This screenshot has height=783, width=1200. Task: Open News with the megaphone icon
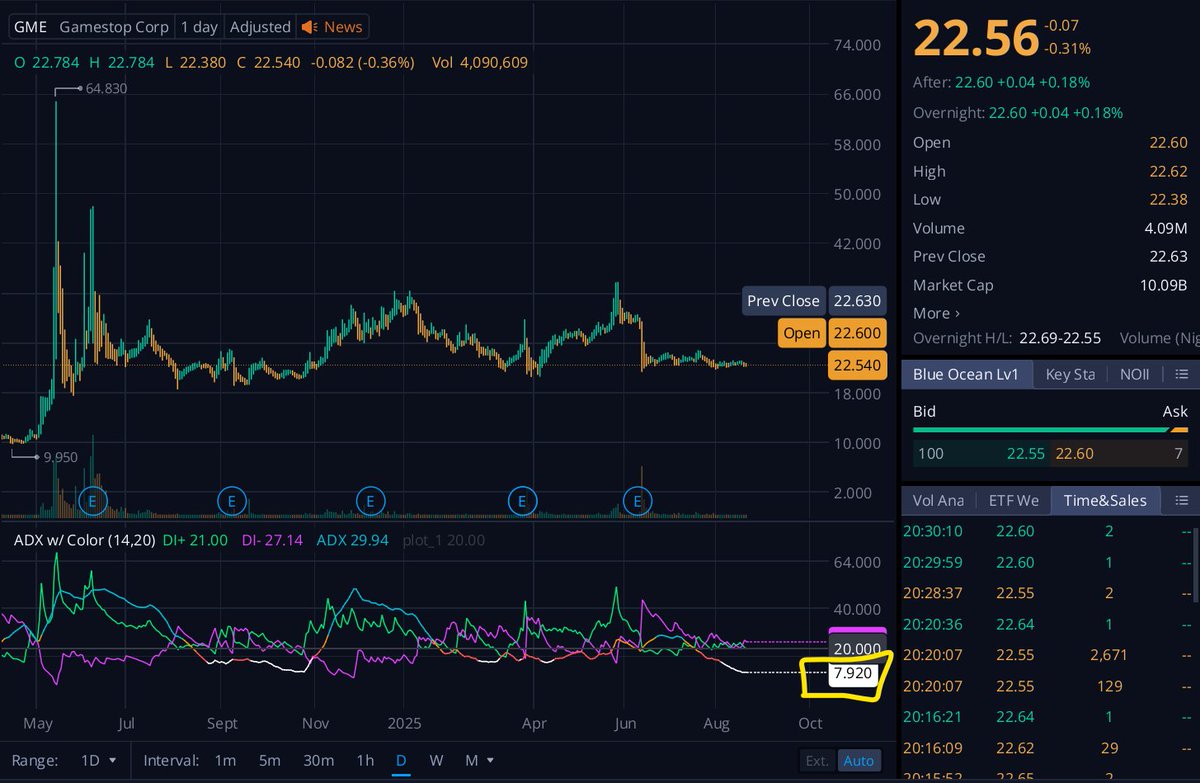pos(333,27)
